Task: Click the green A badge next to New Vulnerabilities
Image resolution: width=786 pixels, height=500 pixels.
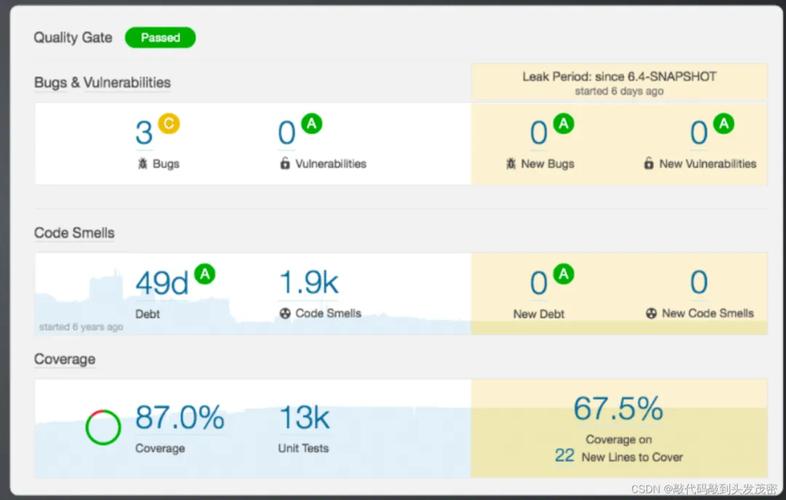Action: pos(724,124)
